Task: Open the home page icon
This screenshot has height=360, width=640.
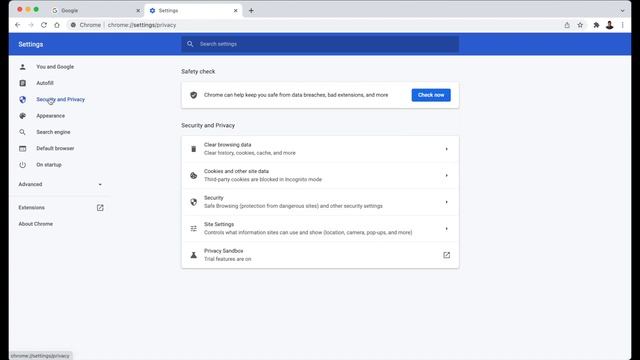Action: [57, 25]
